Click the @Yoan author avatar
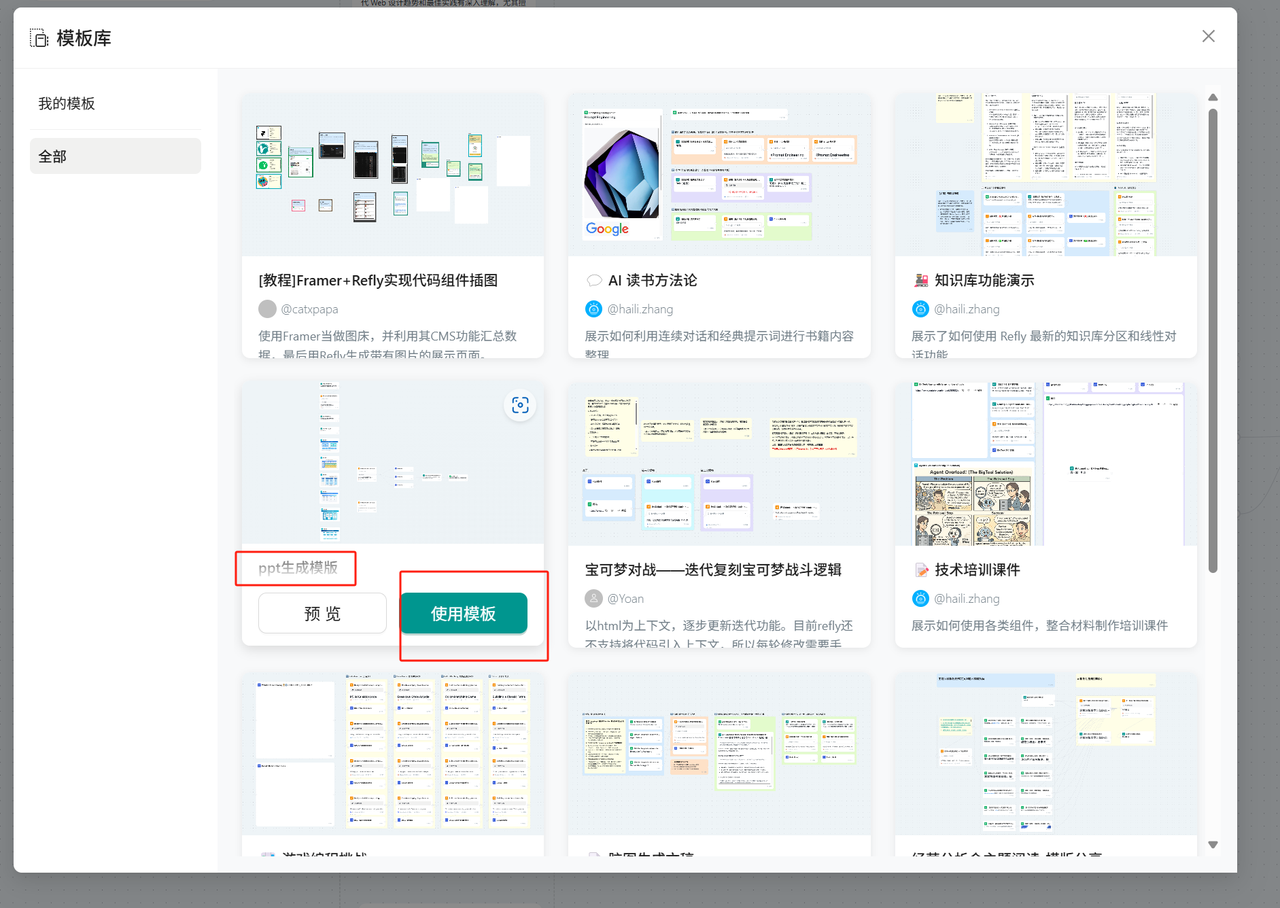 click(594, 598)
